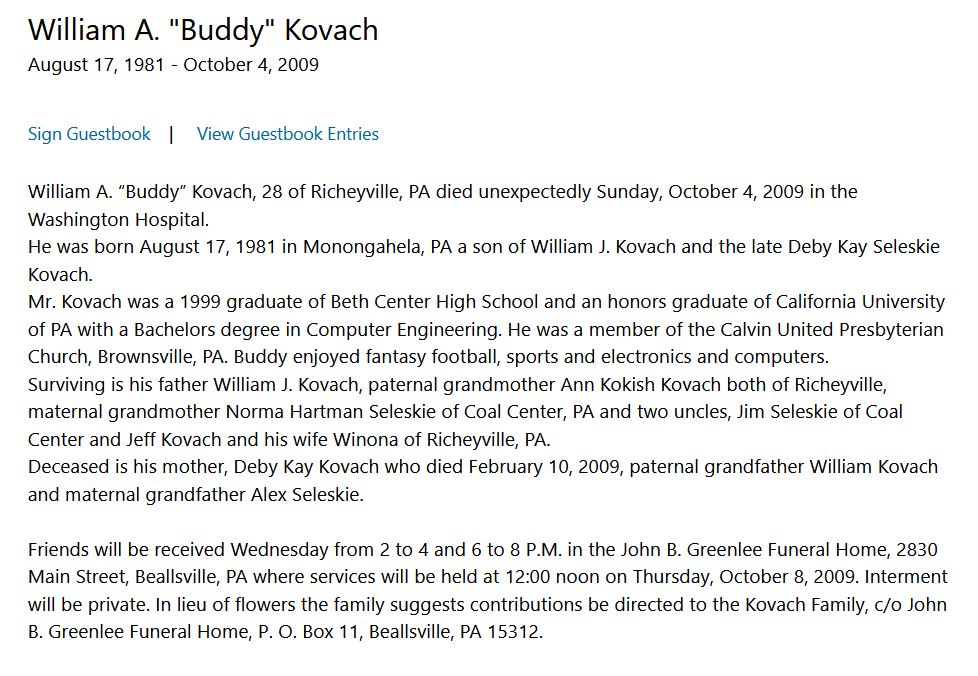Click the text "Beth Center High School"
Viewport: 978px width, 676px height.
(x=434, y=302)
